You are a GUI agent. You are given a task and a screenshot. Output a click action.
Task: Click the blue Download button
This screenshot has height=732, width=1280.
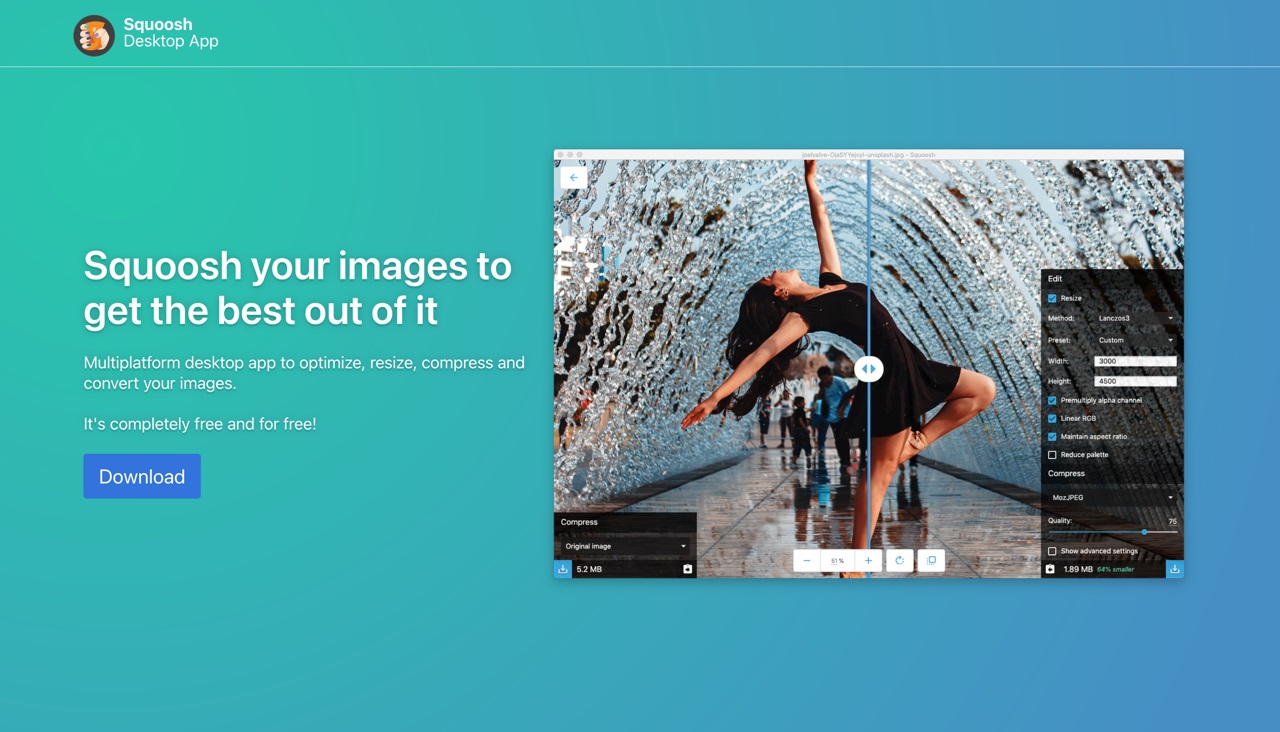coord(142,476)
